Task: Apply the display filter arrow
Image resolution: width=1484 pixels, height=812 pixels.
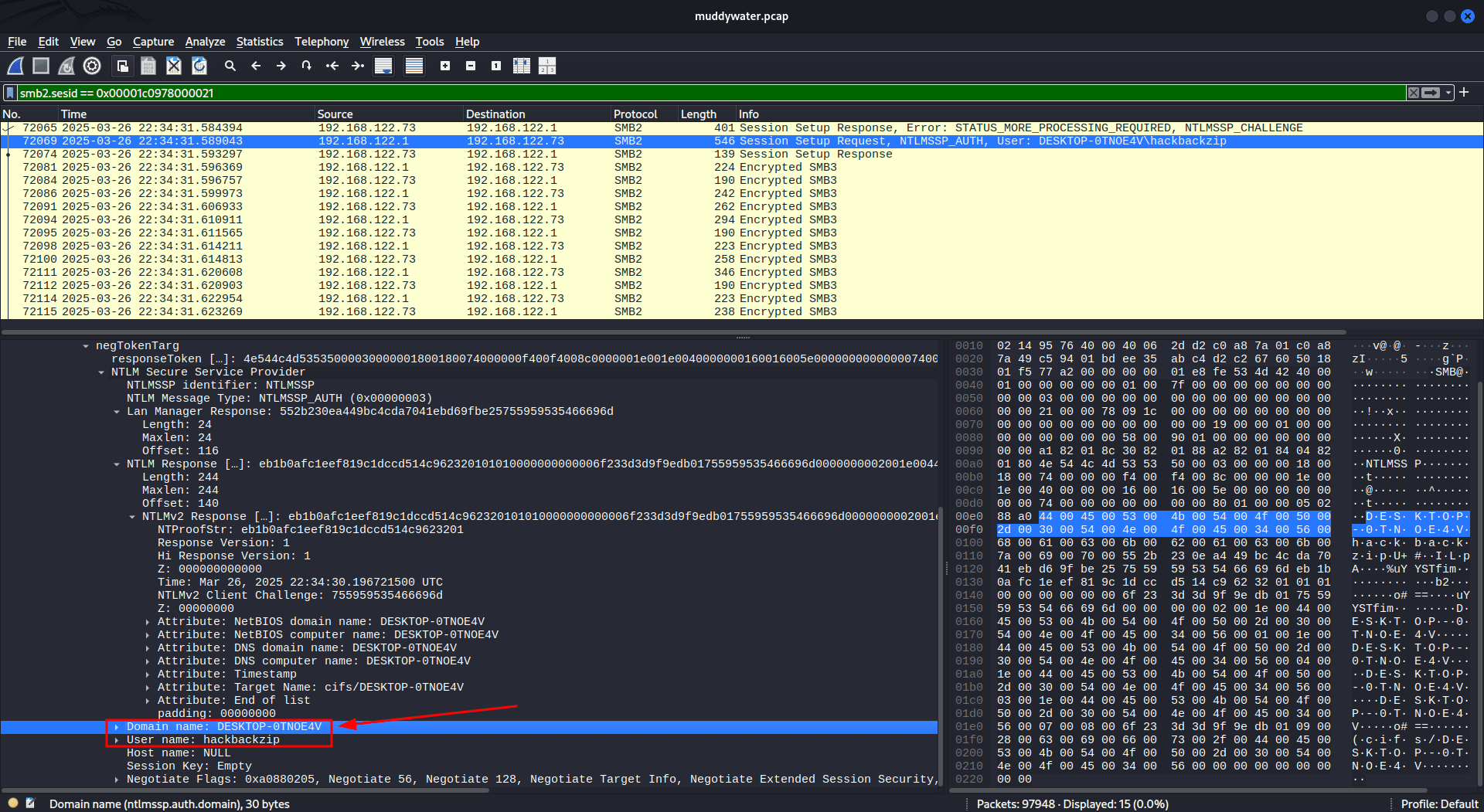Action: (x=1431, y=93)
